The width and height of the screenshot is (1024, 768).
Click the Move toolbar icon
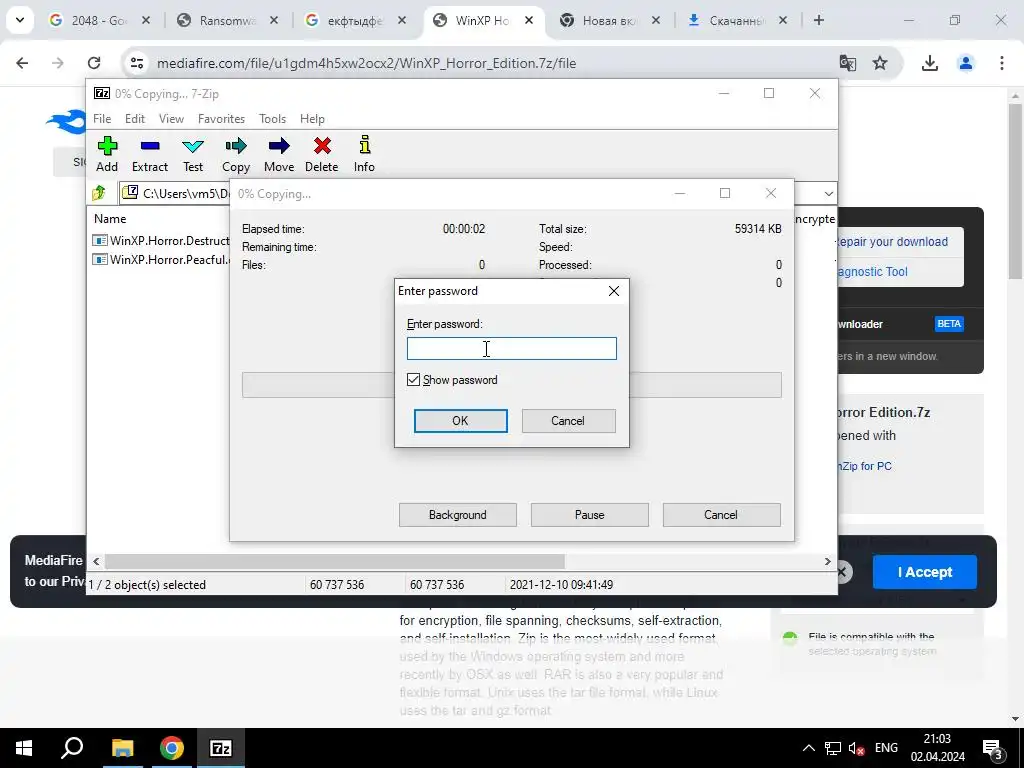coord(279,154)
